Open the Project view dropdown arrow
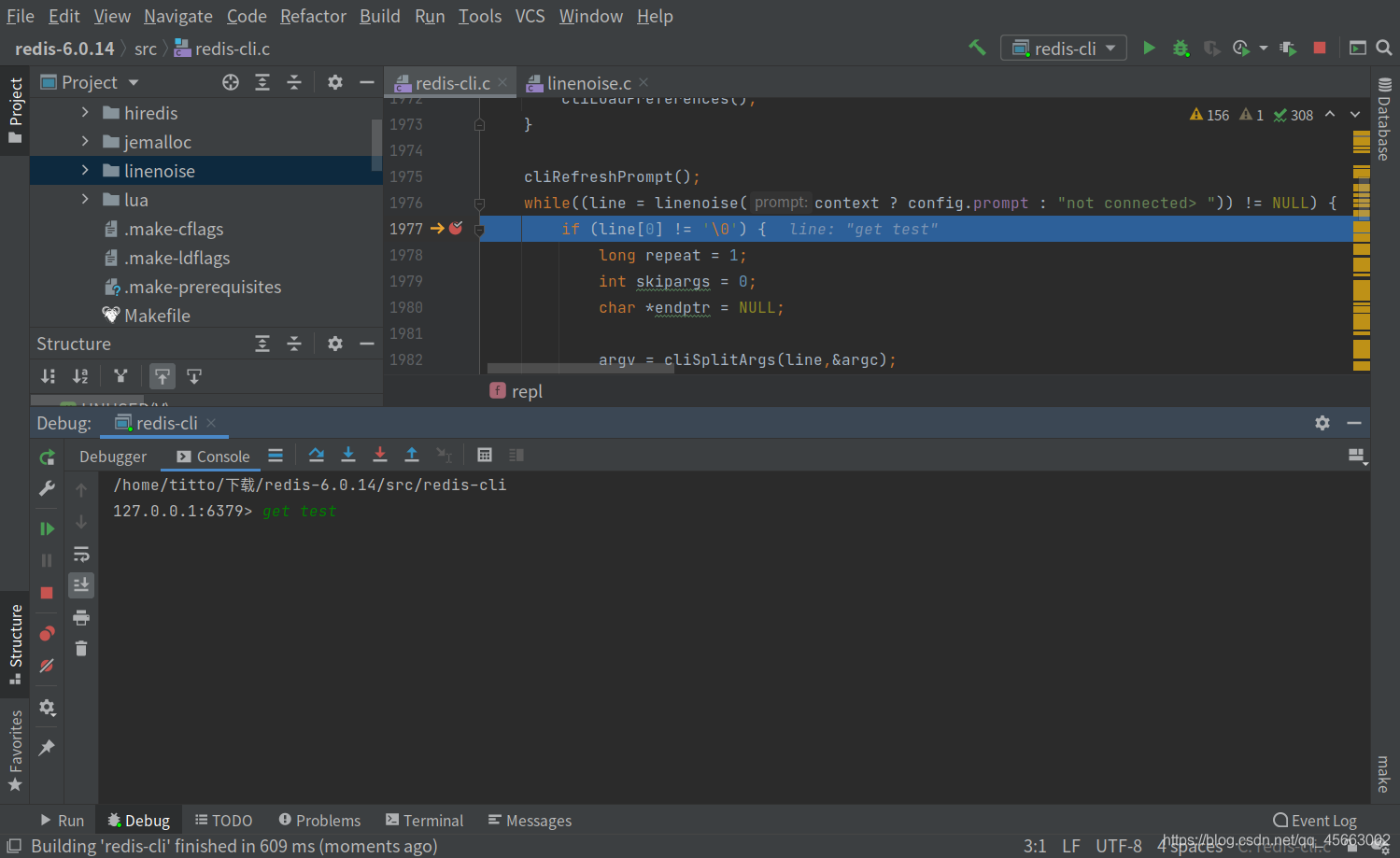Viewport: 1400px width, 858px height. pyautogui.click(x=134, y=82)
